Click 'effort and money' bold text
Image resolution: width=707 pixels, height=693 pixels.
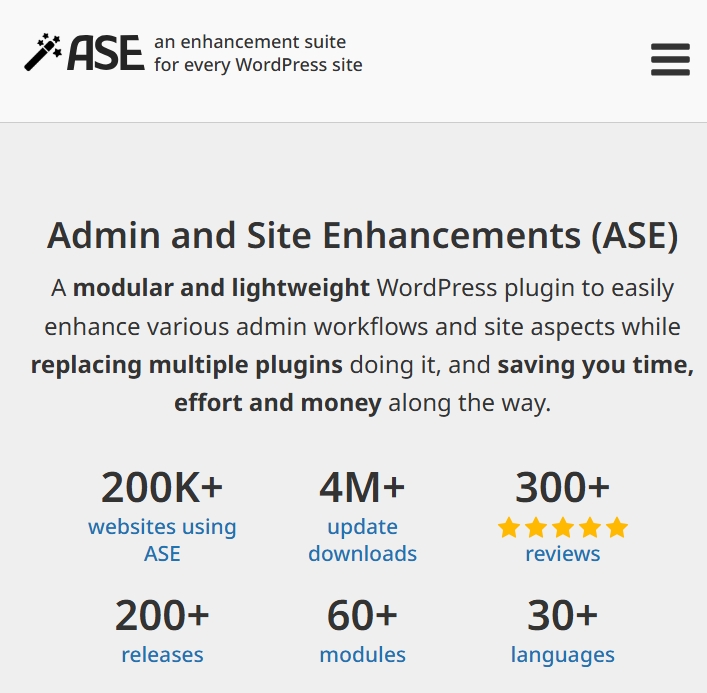pyautogui.click(x=278, y=403)
